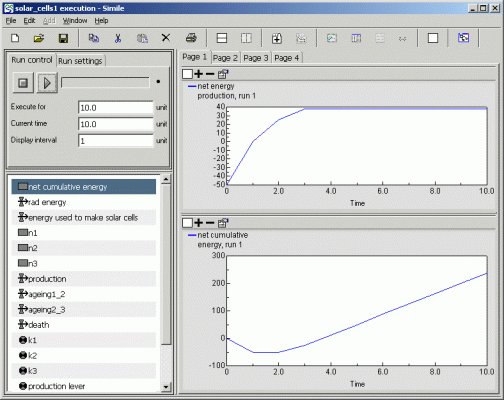Open a file with the folder icon
This screenshot has width=504, height=400.
coord(39,38)
